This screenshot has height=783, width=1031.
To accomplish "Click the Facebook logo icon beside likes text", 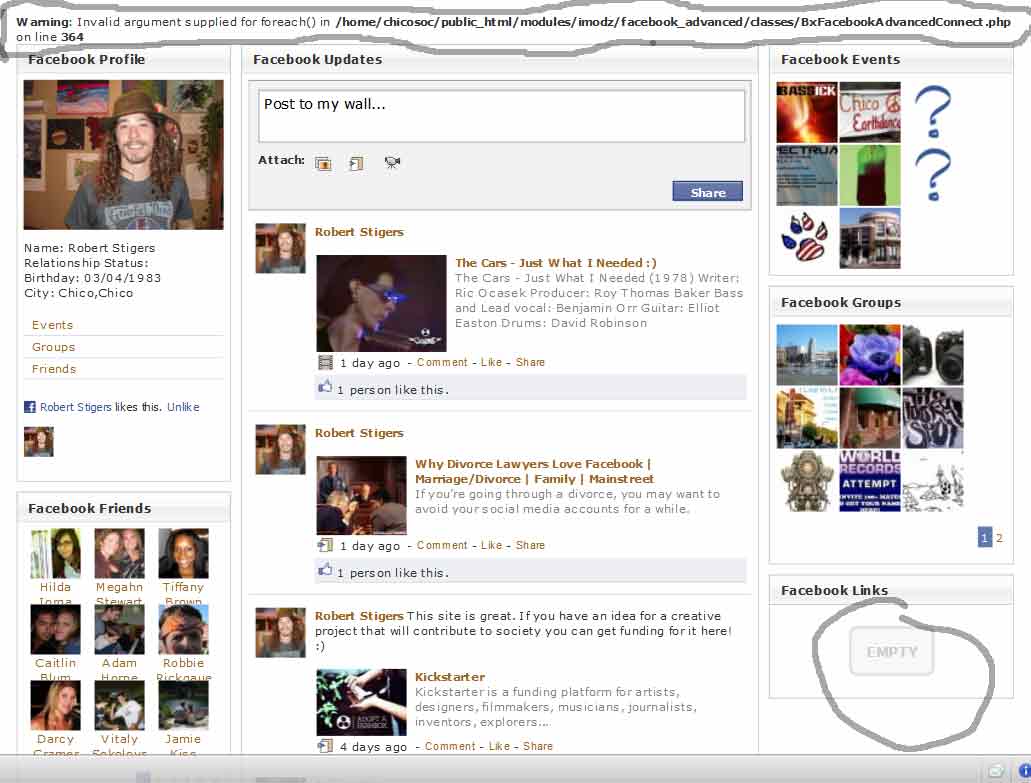I will 30,407.
